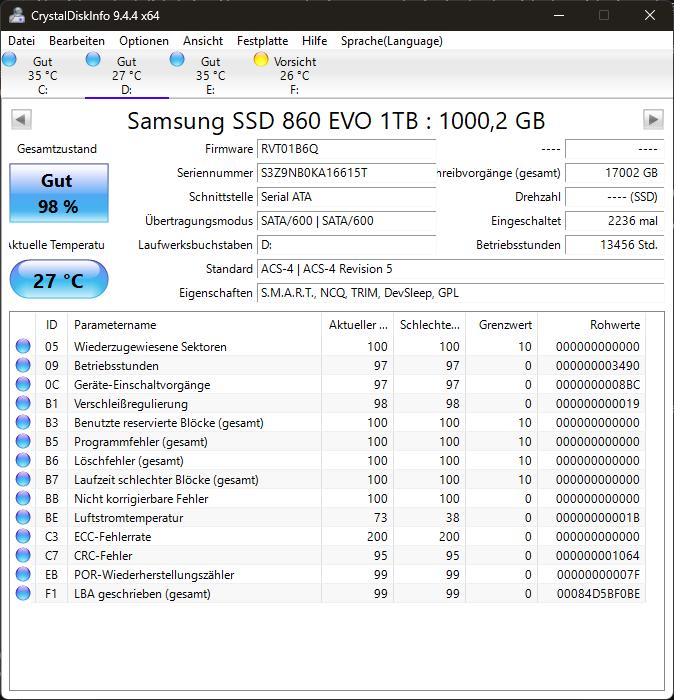Click status orb for ECC-Fehlerrate row
Image resolution: width=674 pixels, height=700 pixels.
(23, 536)
